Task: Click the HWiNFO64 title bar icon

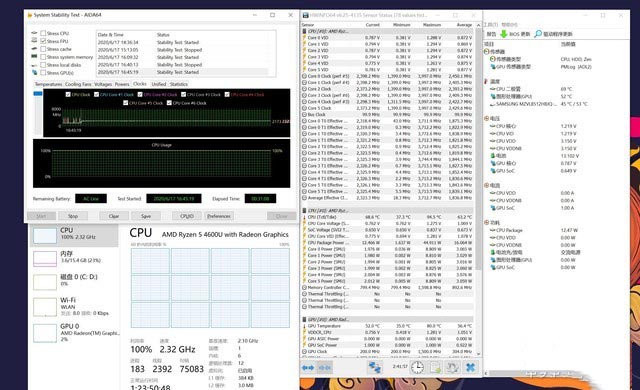Action: click(x=305, y=15)
